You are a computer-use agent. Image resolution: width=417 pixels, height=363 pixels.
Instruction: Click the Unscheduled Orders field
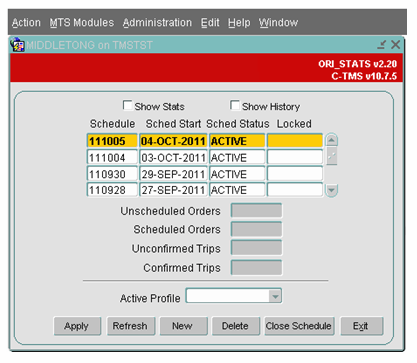point(256,211)
